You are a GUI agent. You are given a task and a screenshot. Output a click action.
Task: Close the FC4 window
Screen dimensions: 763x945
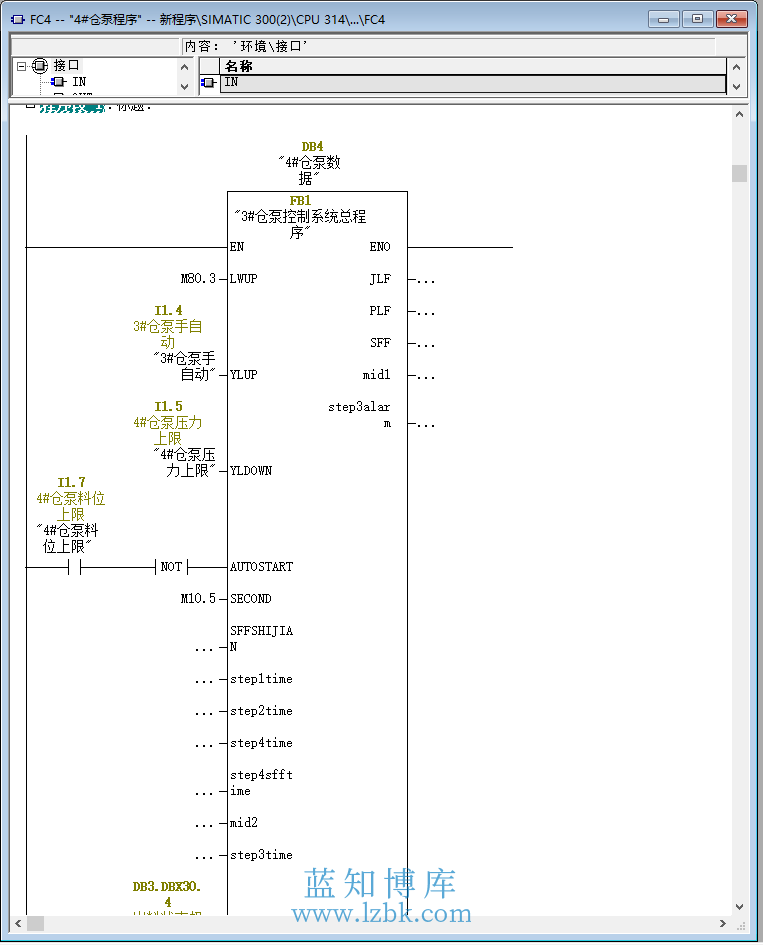(x=732, y=19)
